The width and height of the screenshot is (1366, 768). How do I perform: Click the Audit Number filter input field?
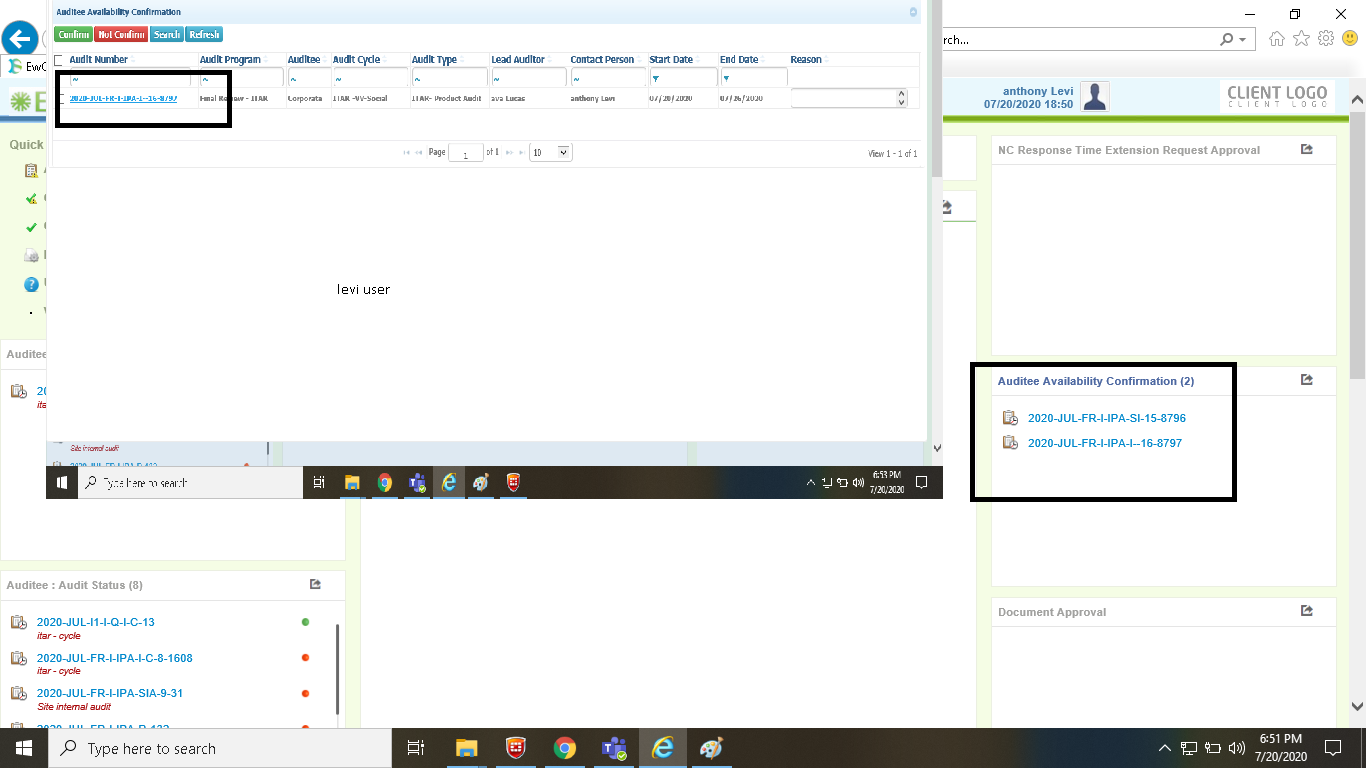point(130,78)
